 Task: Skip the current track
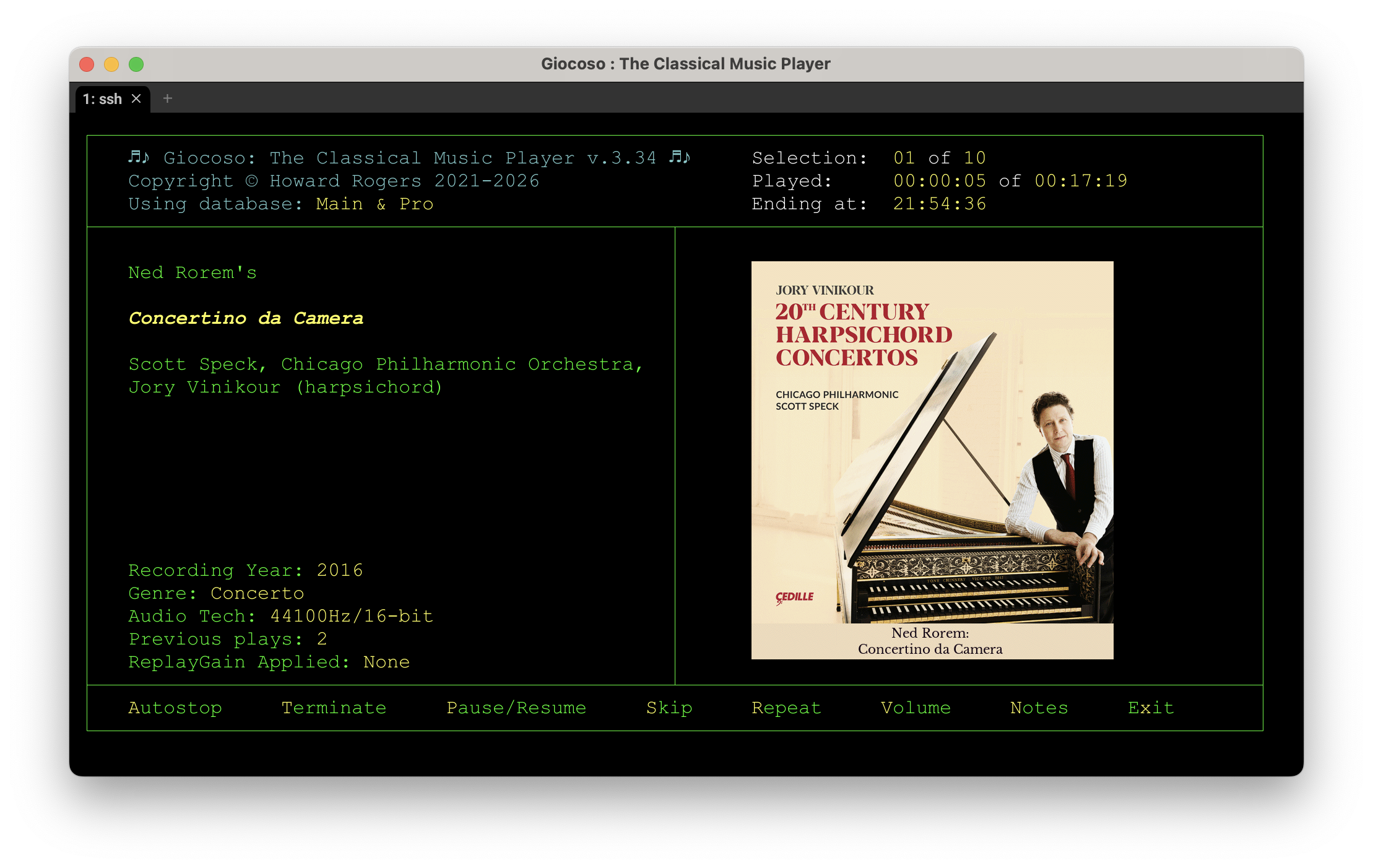tap(669, 708)
